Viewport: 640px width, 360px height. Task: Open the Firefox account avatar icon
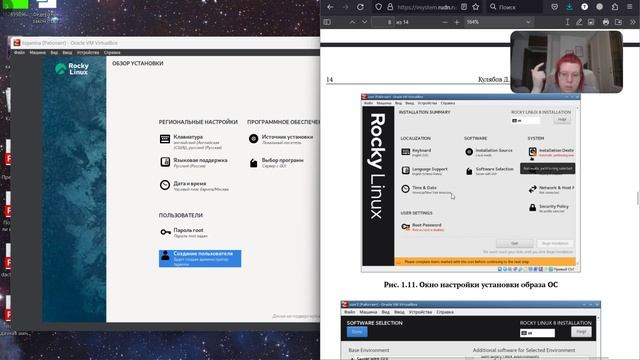point(584,7)
